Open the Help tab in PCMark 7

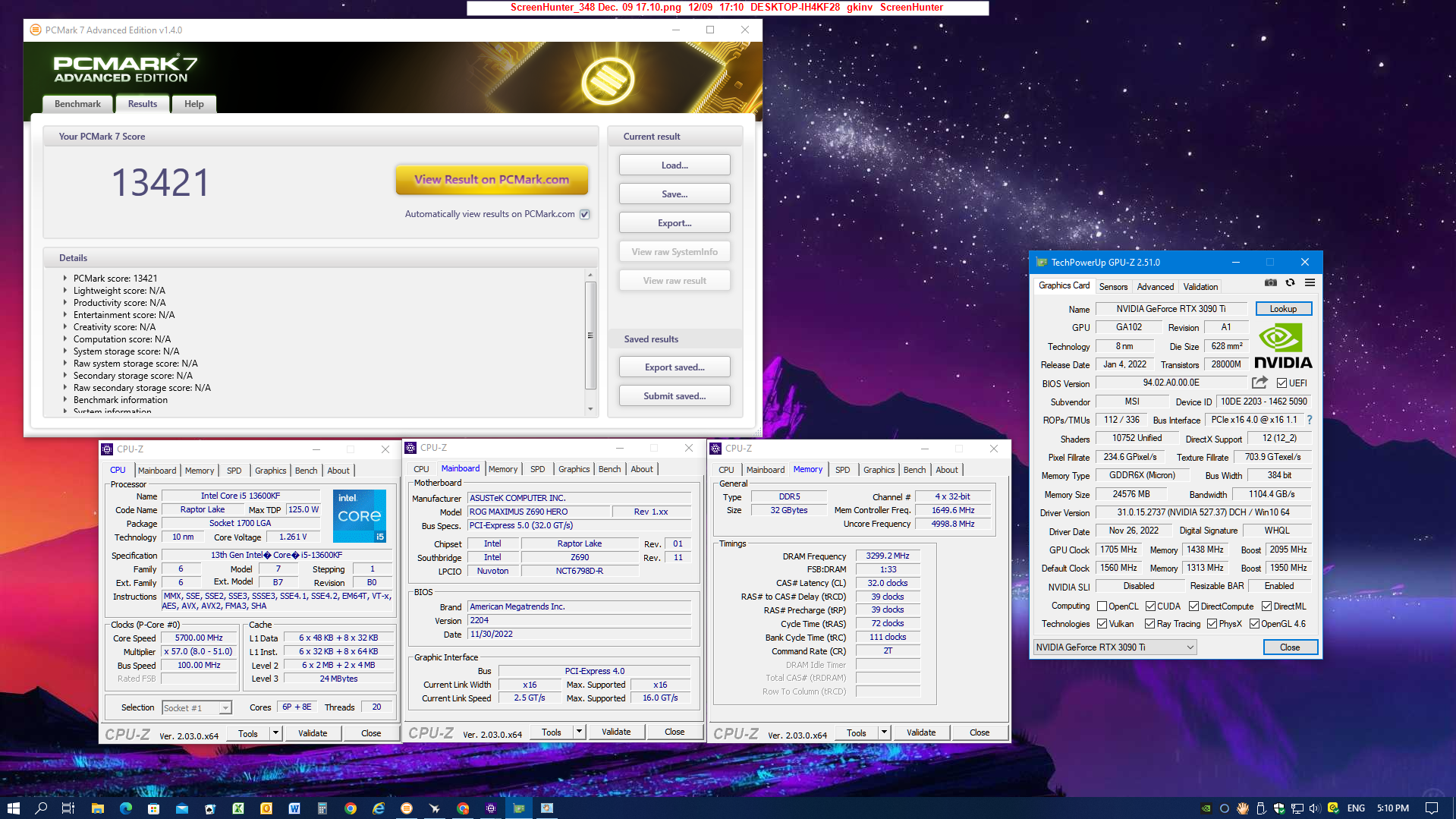click(194, 104)
